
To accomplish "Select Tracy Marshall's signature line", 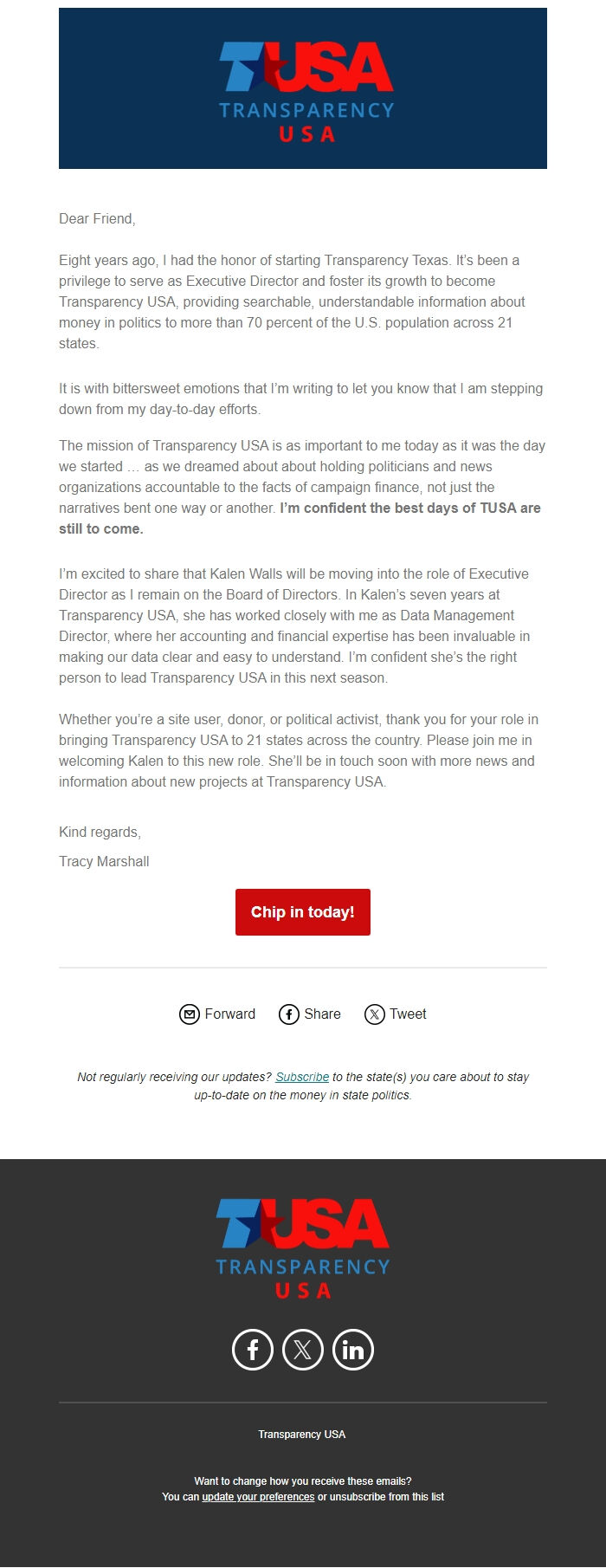I will click(x=104, y=861).
